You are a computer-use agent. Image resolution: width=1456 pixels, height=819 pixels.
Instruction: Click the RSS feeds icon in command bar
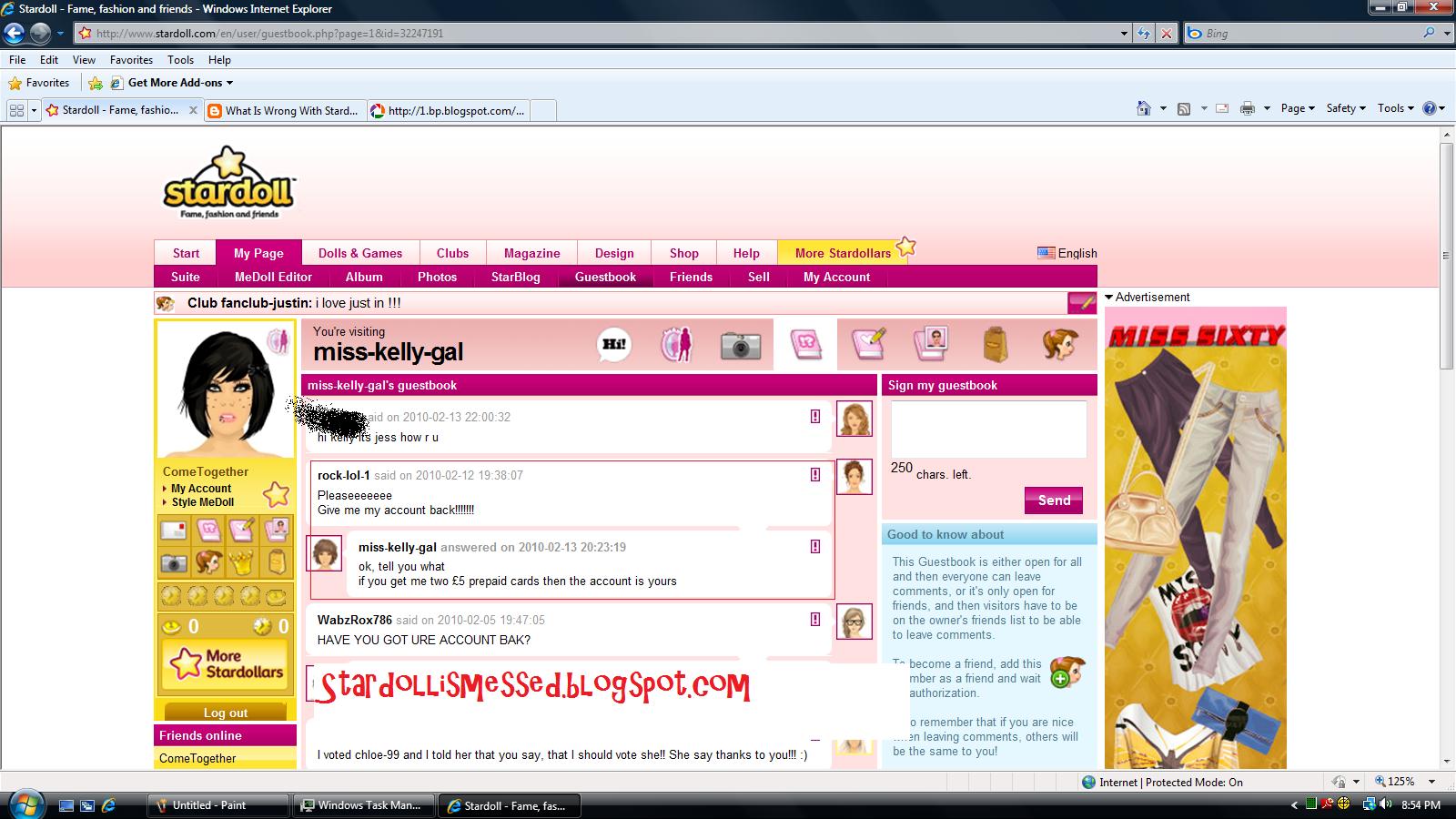pyautogui.click(x=1184, y=108)
